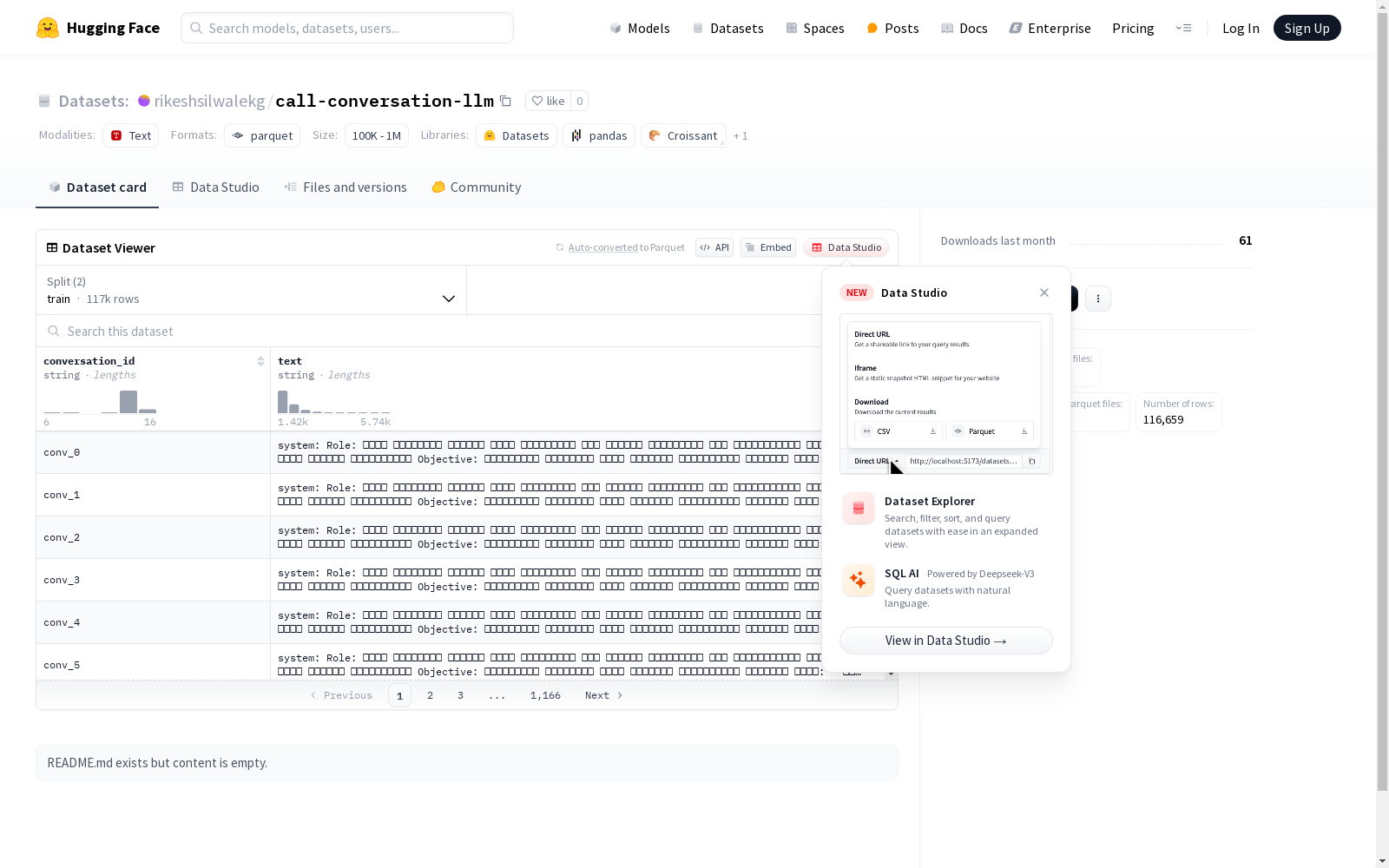Open the three-dot options menu

click(1098, 299)
